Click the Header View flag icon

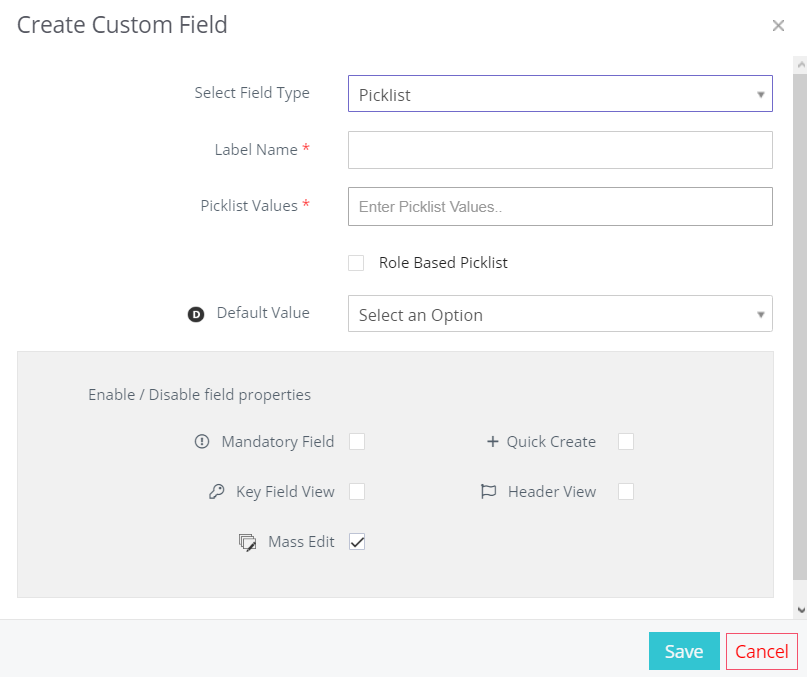(x=488, y=492)
